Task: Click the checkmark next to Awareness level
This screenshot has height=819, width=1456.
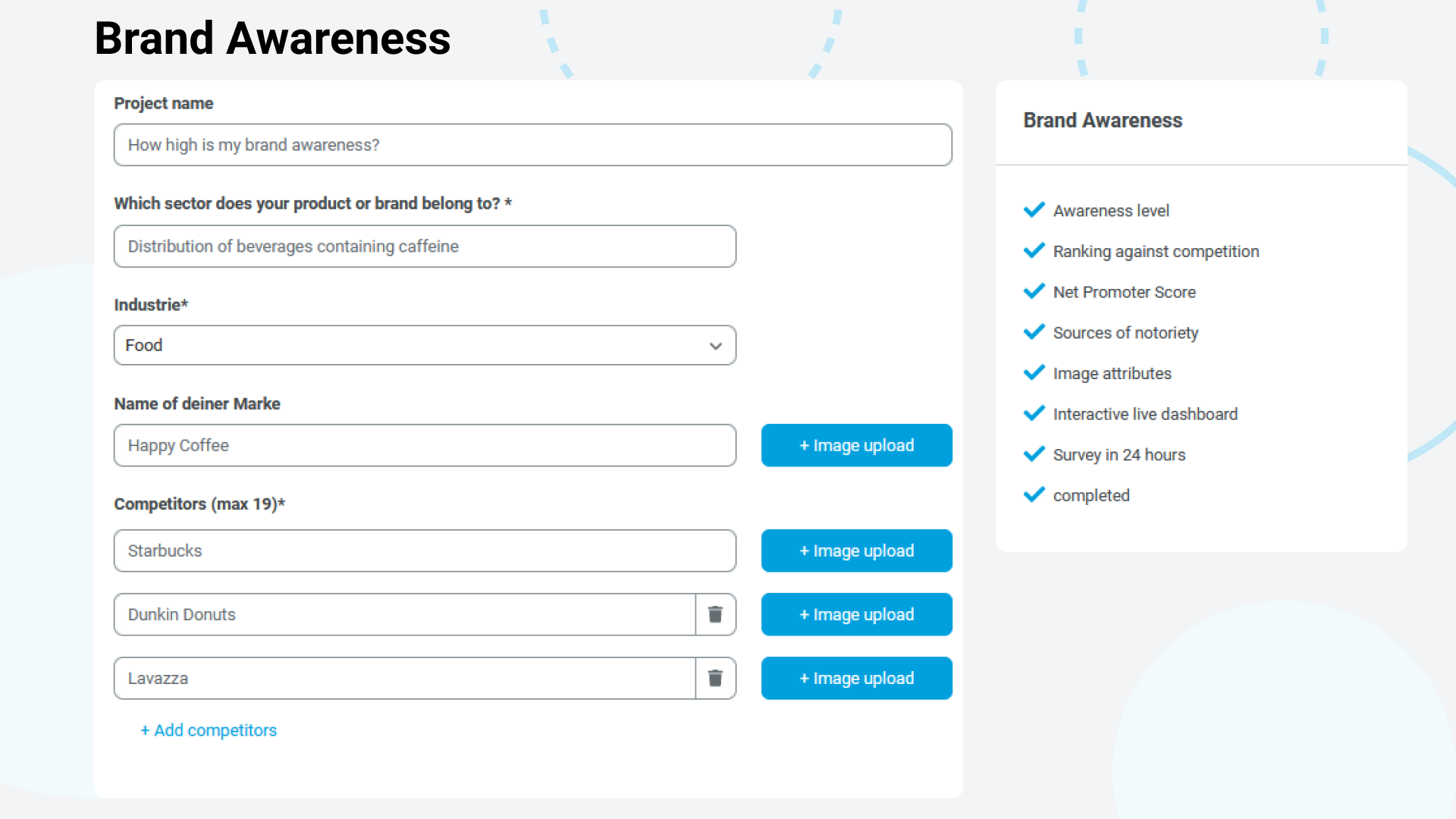Action: point(1034,210)
